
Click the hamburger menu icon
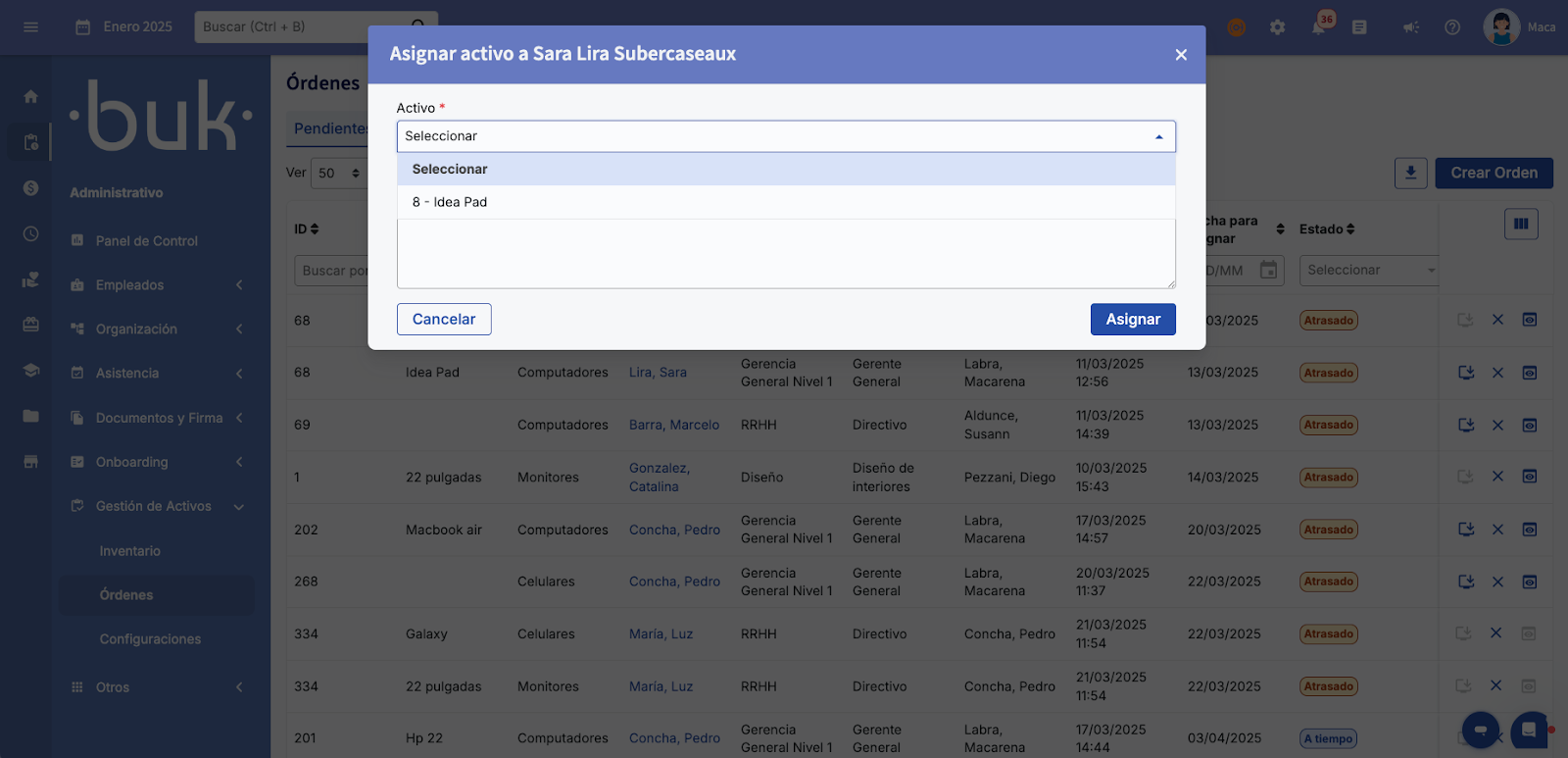30,27
